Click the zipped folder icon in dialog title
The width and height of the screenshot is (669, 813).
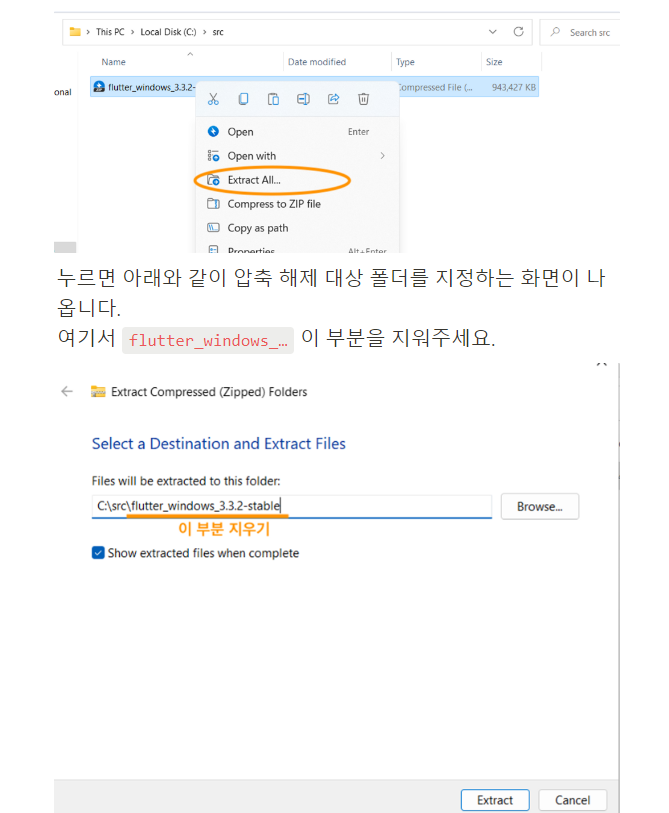(x=98, y=391)
